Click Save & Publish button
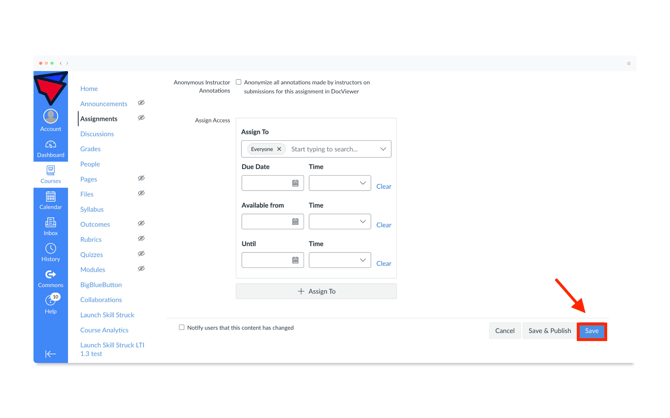The image size is (670, 418). 550,330
